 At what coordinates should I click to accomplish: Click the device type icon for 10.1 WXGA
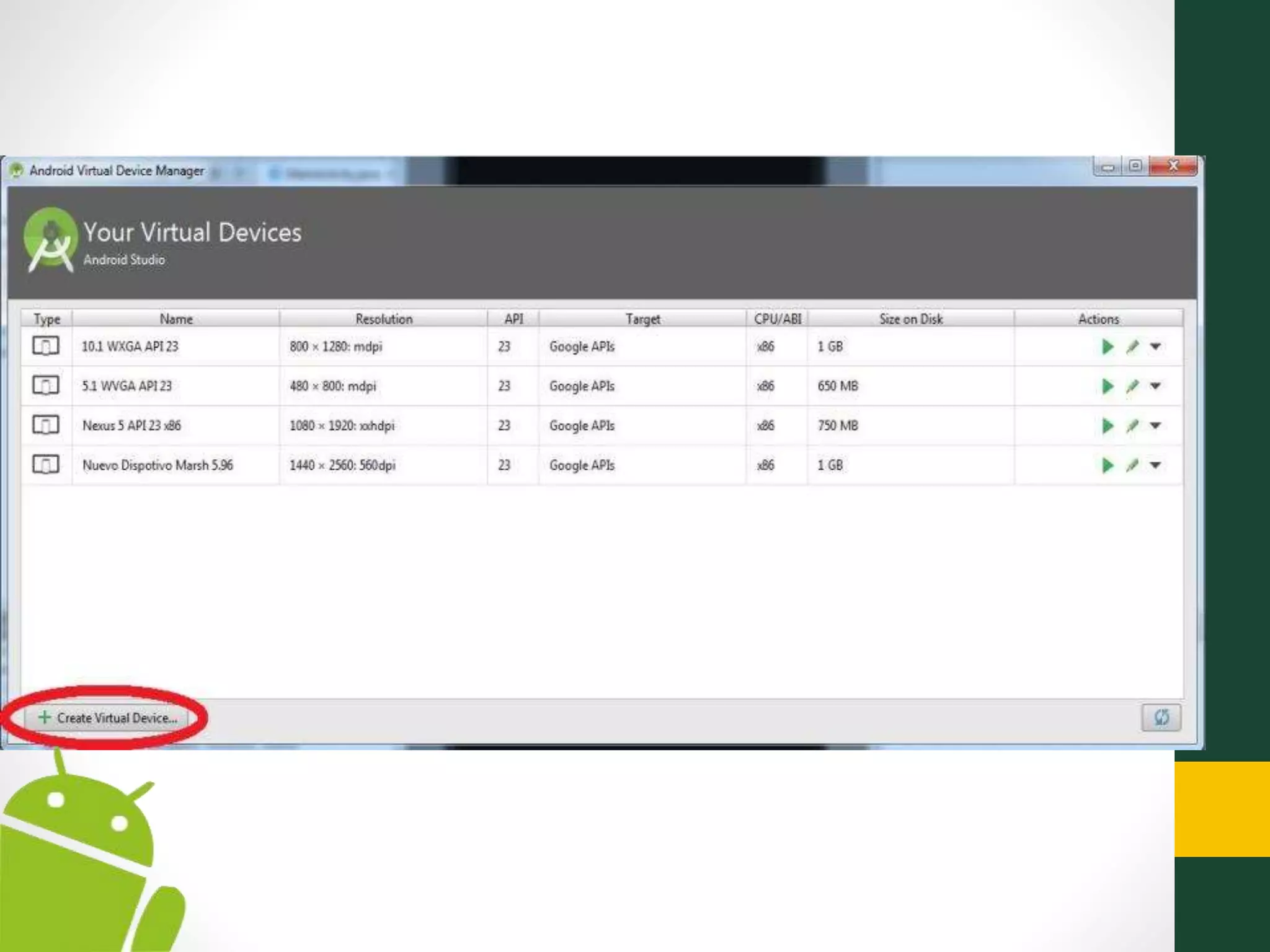[46, 346]
